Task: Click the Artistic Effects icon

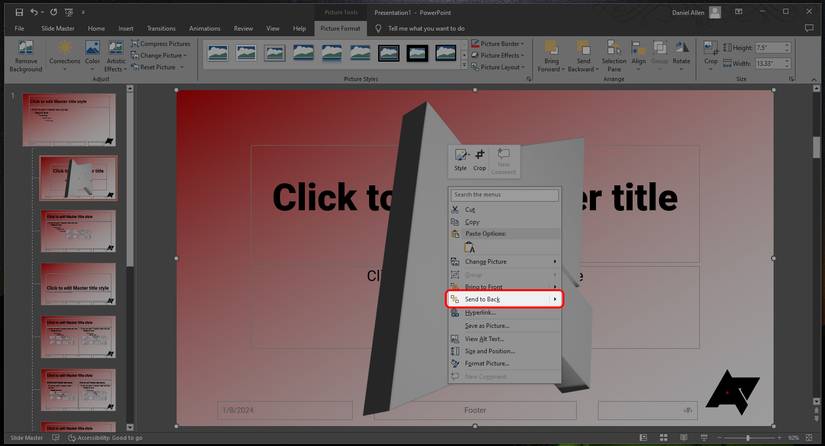Action: (117, 52)
